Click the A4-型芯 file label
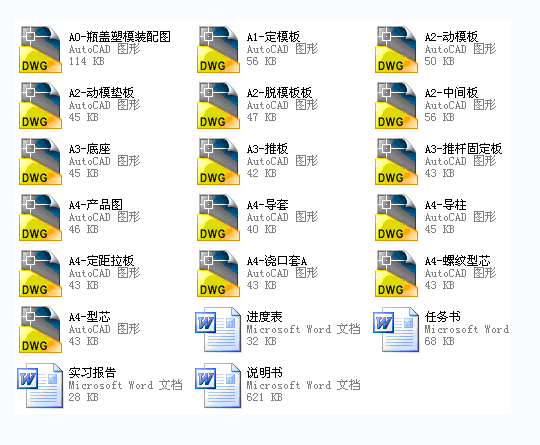Viewport: 540px width, 445px height. click(90, 317)
